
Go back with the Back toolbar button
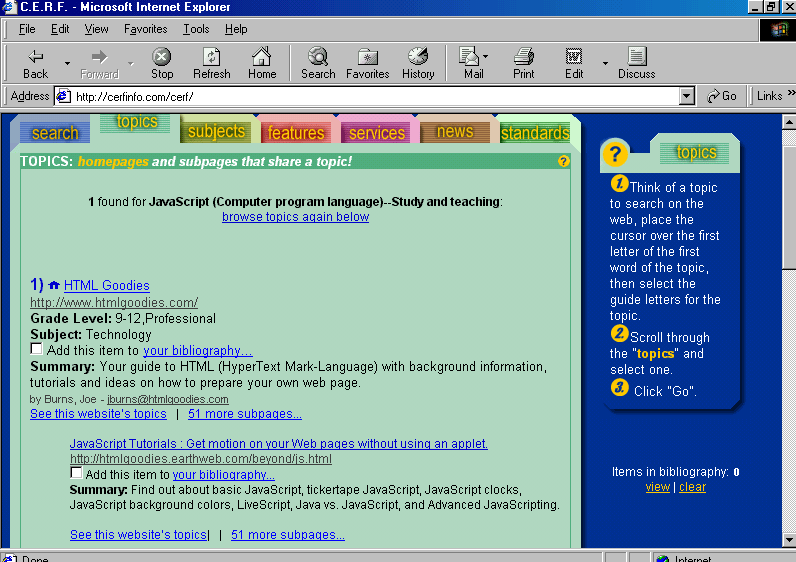tap(35, 63)
